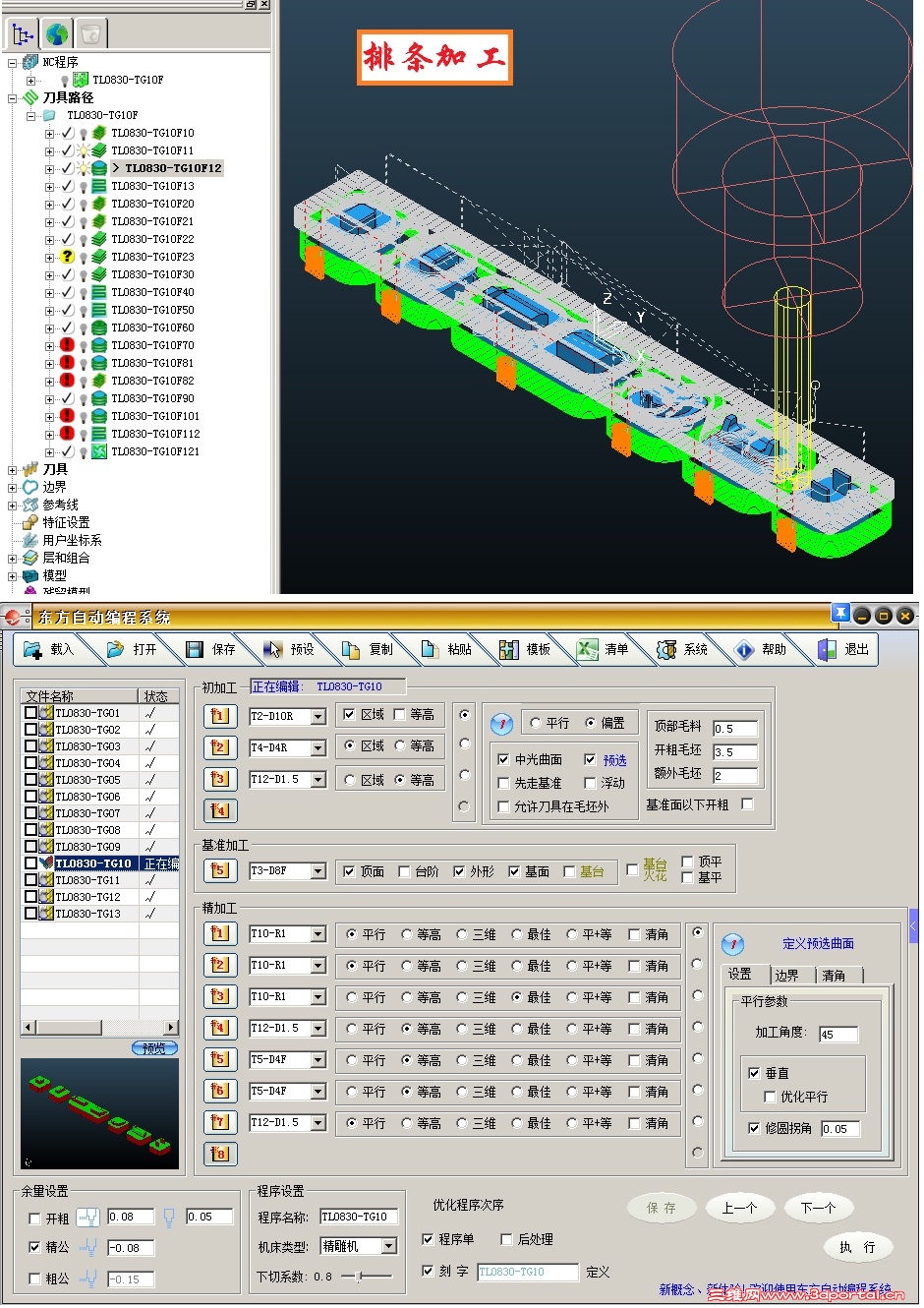Click the red error status icon of TL0830-TG10F70
Image resolution: width=924 pixels, height=1308 pixels.
pos(67,345)
